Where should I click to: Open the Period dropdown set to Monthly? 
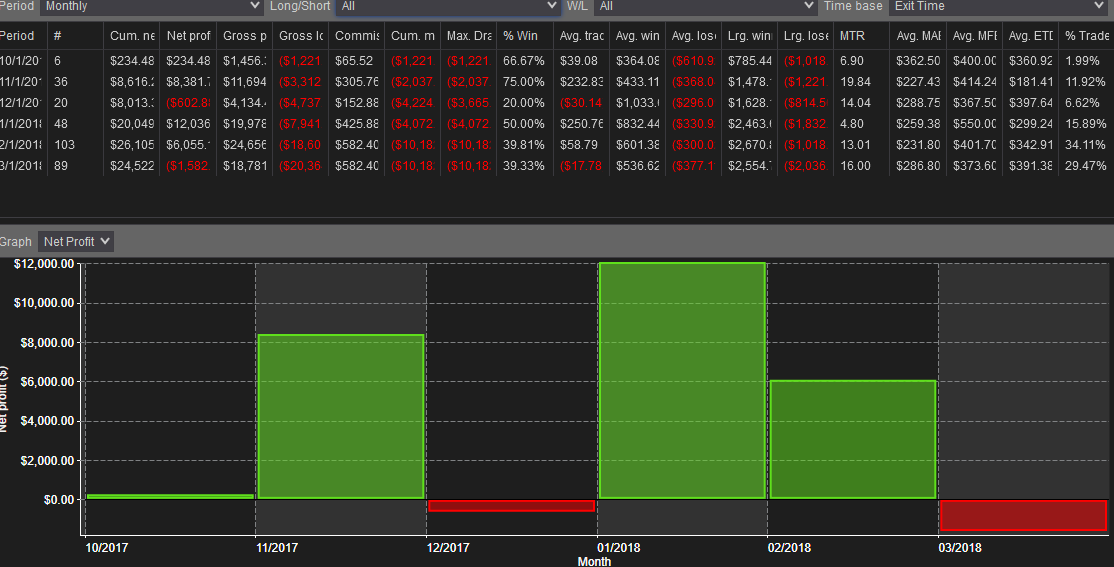click(151, 6)
